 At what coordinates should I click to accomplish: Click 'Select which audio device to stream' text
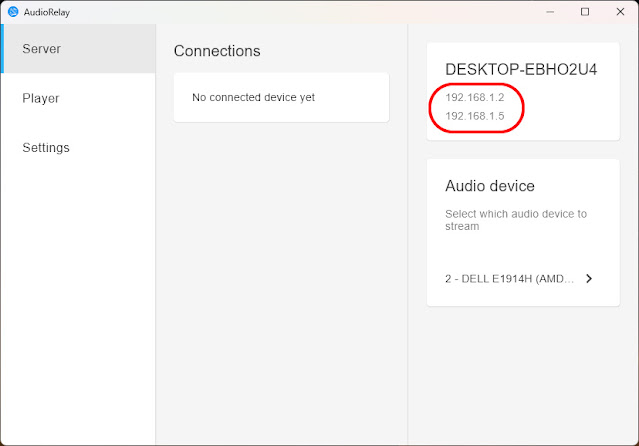click(x=515, y=219)
